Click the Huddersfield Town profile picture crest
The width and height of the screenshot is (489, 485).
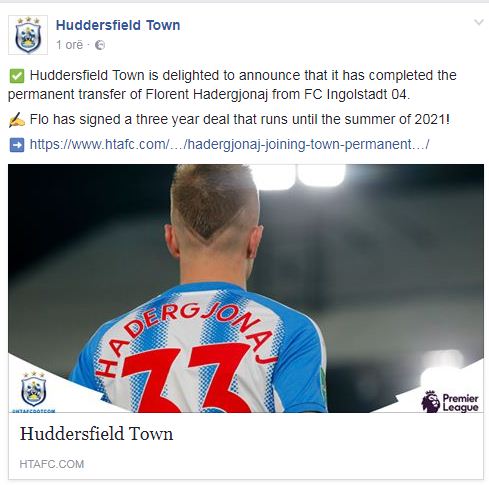(28, 35)
